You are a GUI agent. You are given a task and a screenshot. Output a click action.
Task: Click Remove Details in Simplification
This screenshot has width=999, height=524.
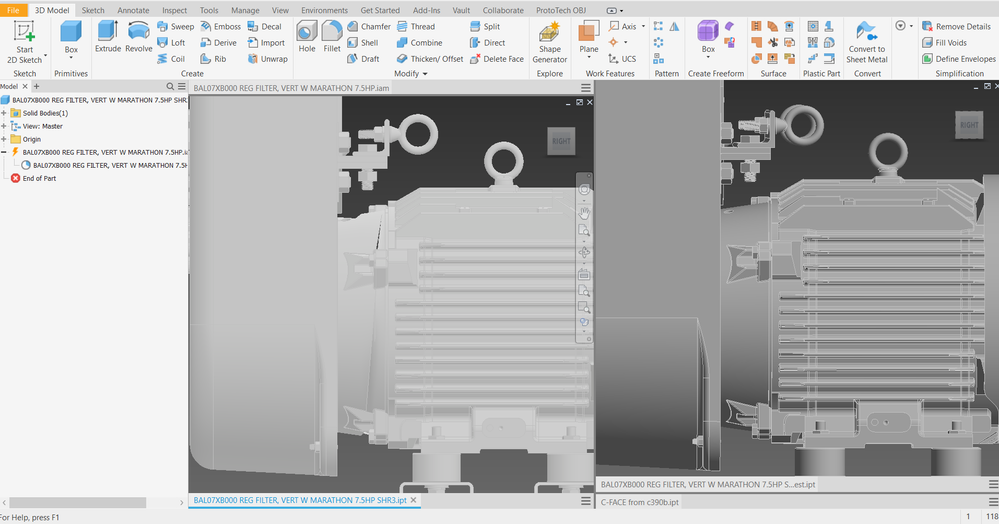click(x=956, y=26)
